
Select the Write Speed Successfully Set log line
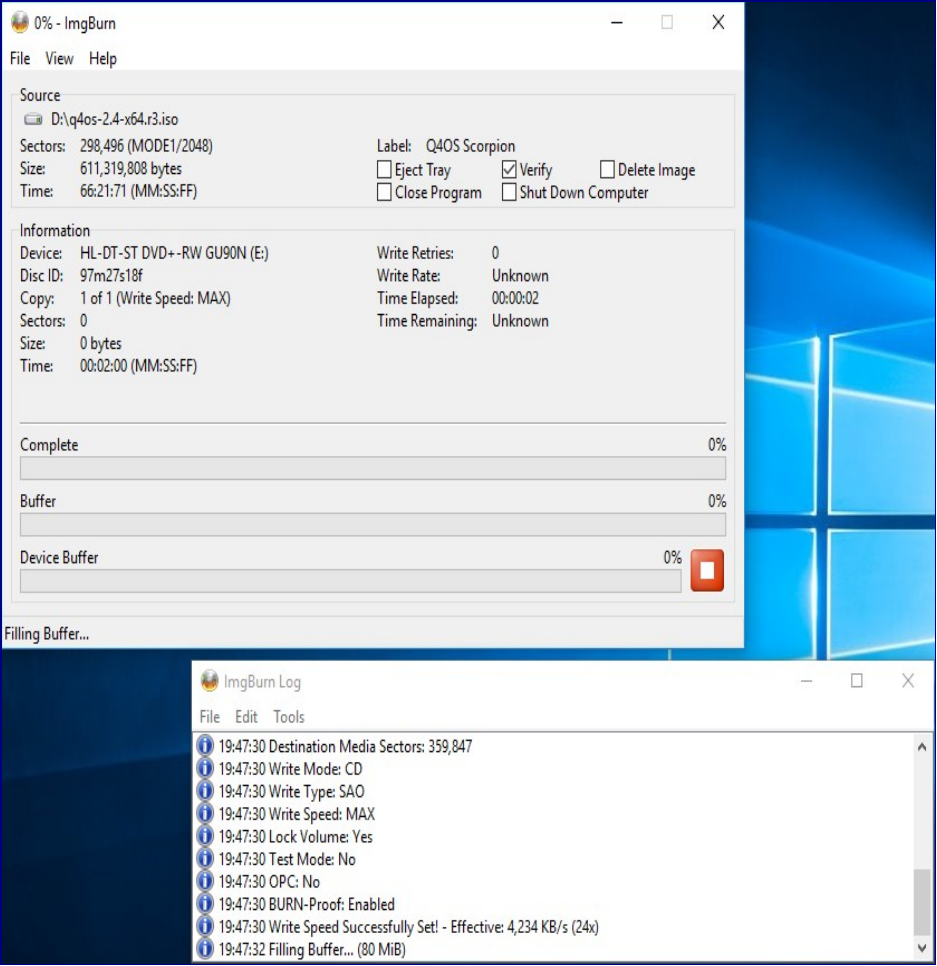(408, 927)
